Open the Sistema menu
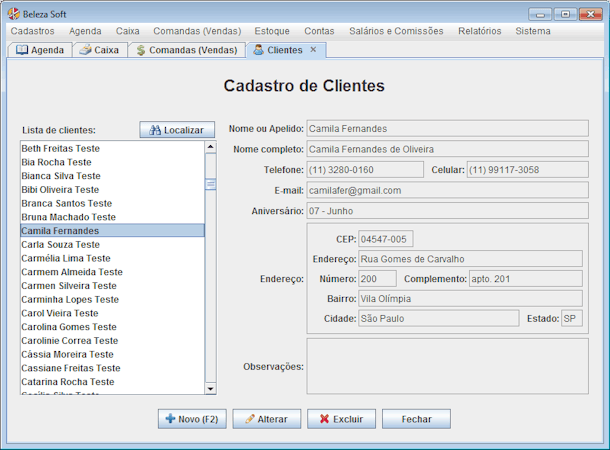The width and height of the screenshot is (610, 450). coord(533,31)
